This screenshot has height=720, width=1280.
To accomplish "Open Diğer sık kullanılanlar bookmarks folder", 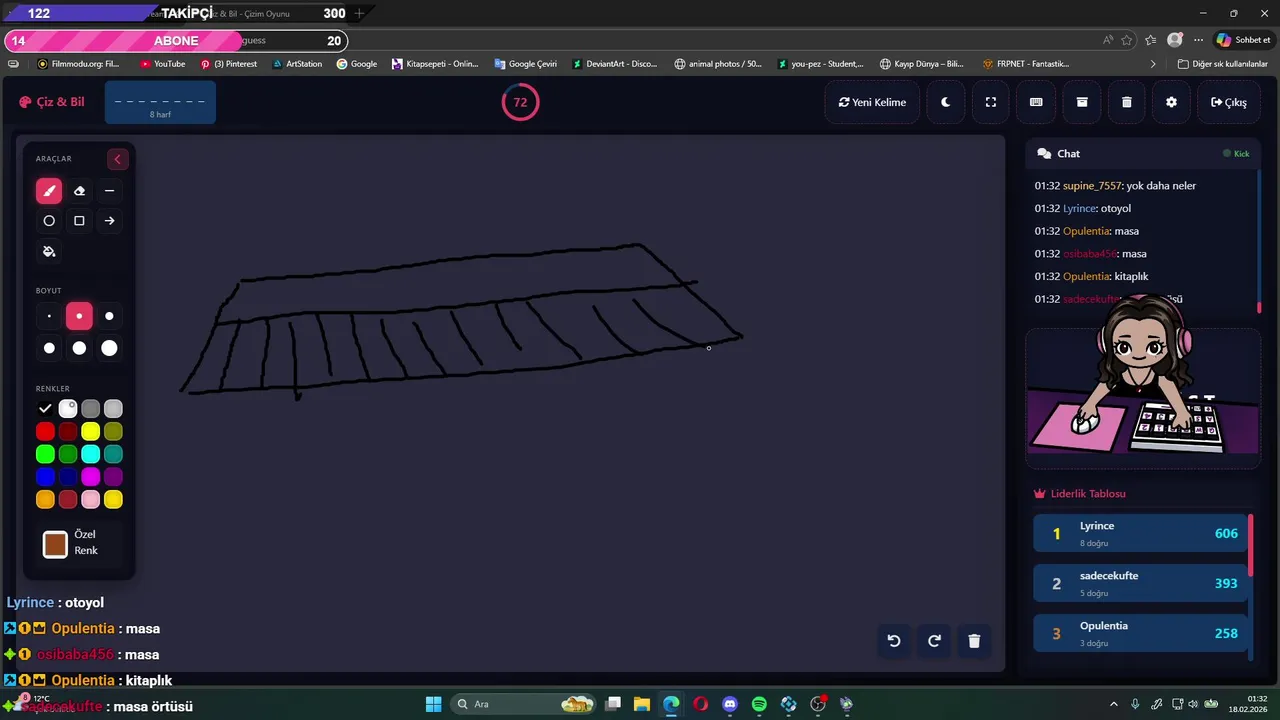I will coord(1222,64).
